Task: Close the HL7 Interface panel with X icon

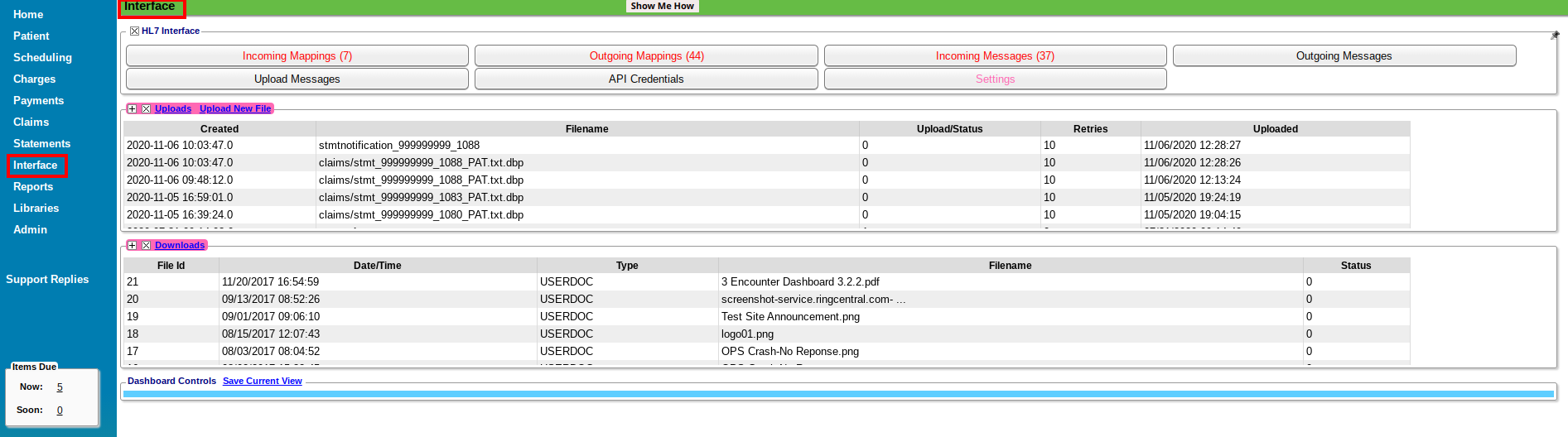Action: click(x=134, y=31)
